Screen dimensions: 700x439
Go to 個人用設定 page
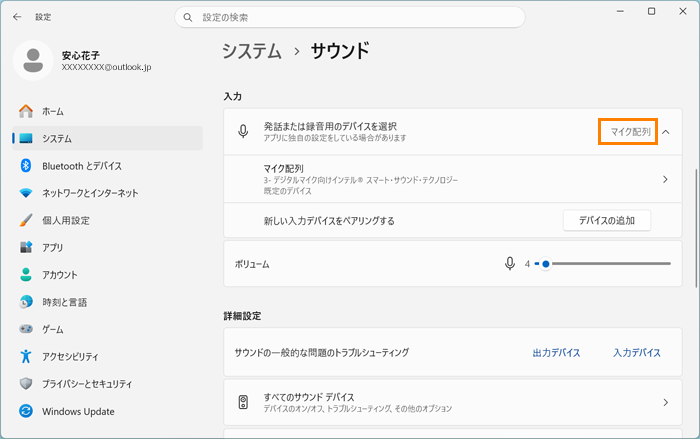(x=107, y=220)
